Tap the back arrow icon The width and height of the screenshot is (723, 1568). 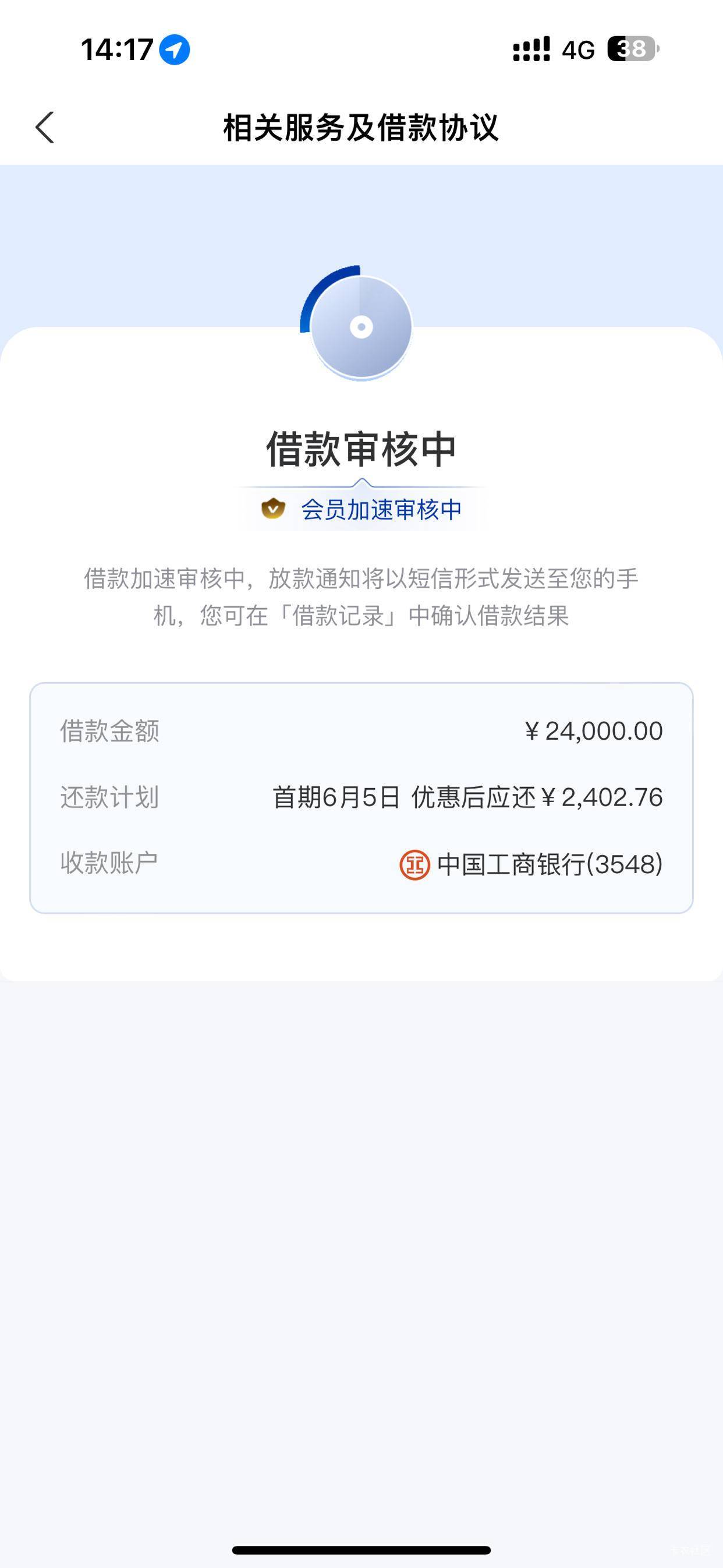click(x=45, y=128)
